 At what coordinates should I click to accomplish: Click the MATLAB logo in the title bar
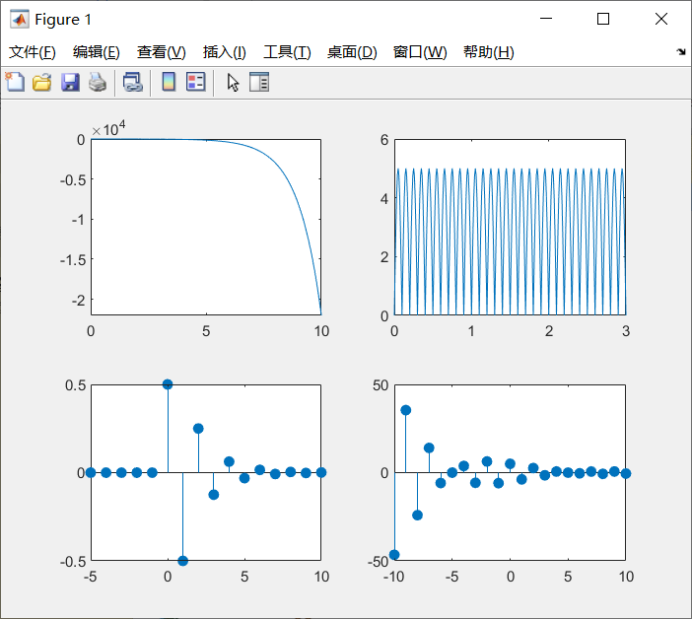19,19
